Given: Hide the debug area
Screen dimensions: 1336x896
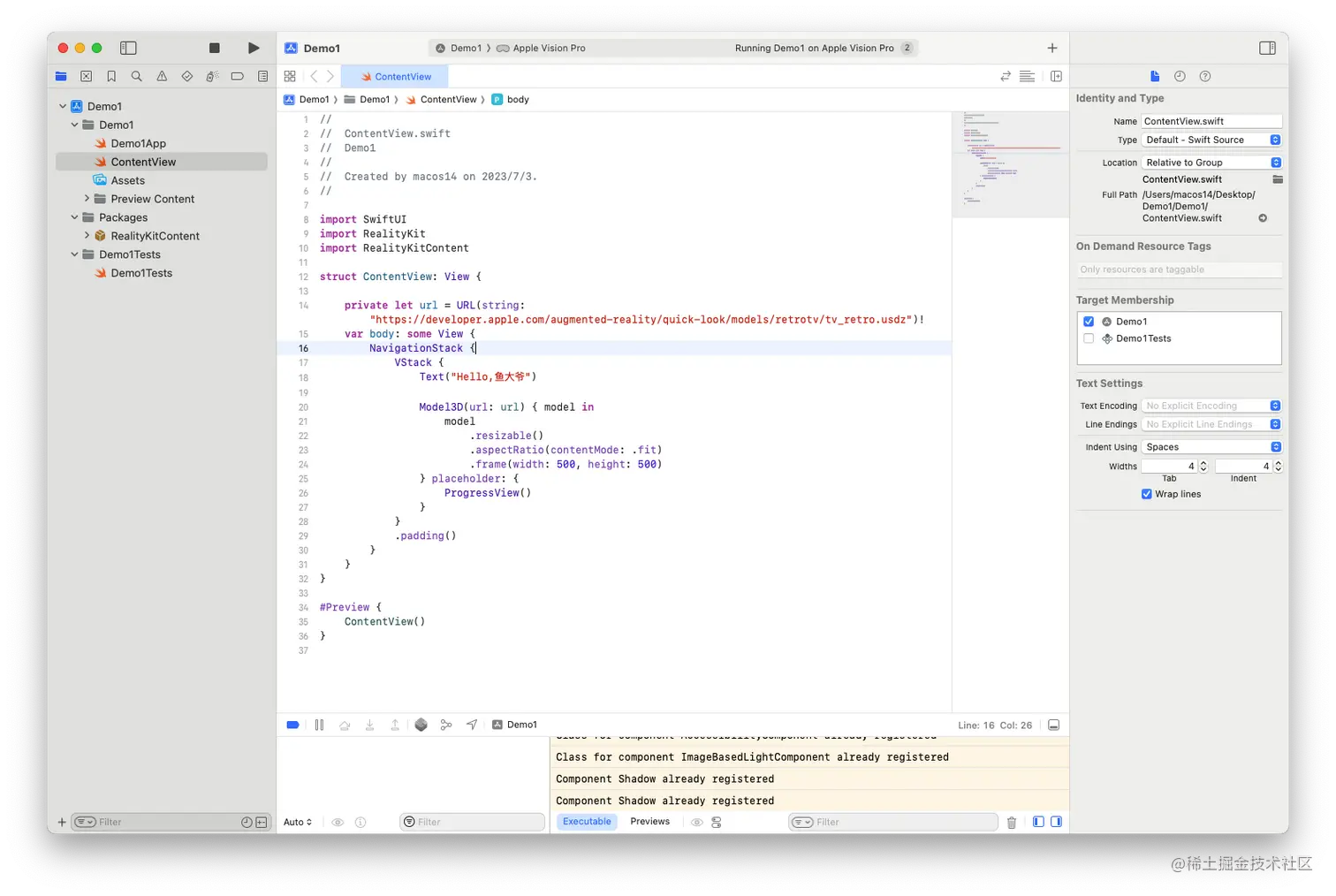Looking at the screenshot, I should pos(1053,725).
